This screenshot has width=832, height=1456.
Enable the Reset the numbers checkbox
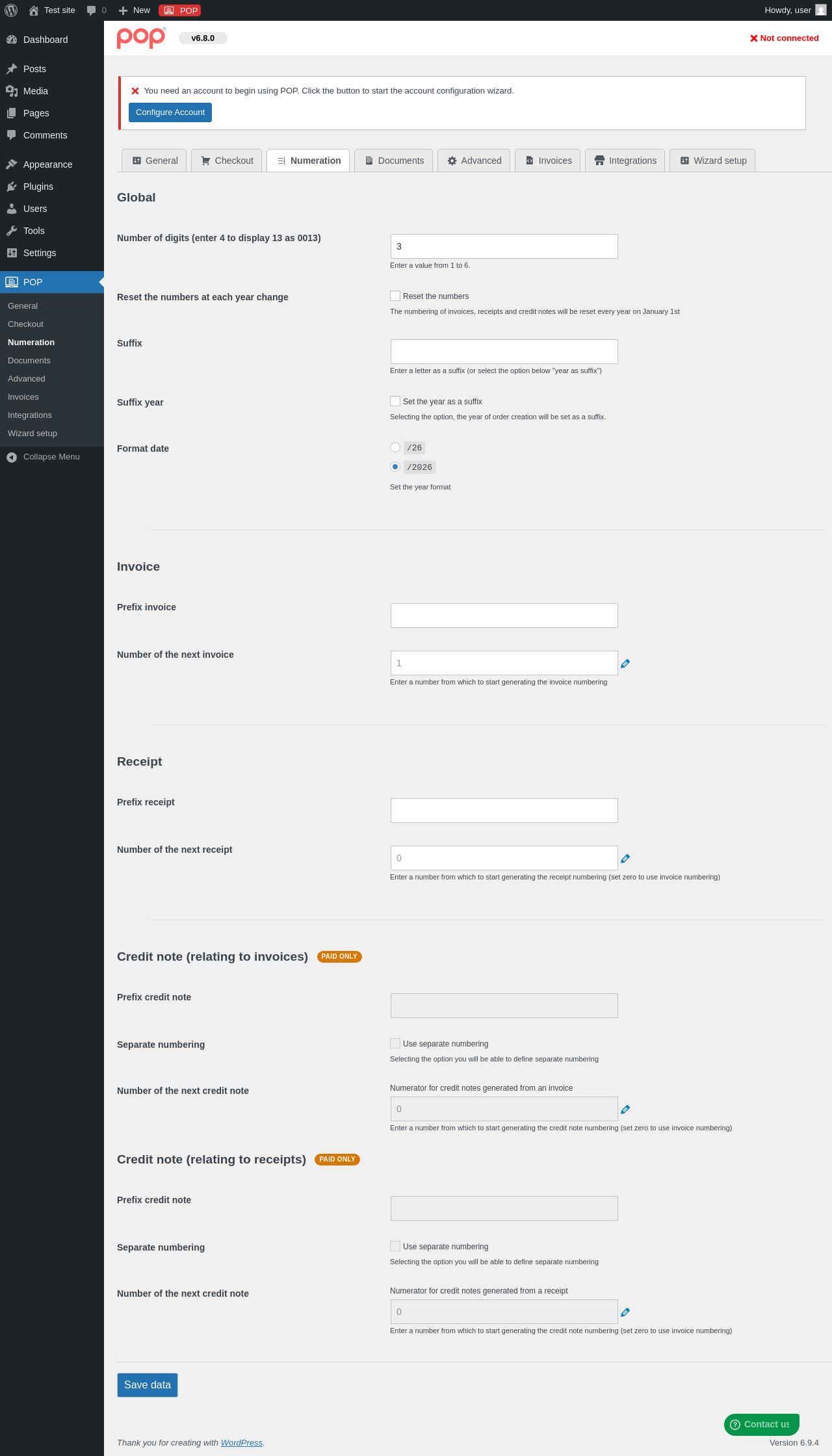coord(395,296)
